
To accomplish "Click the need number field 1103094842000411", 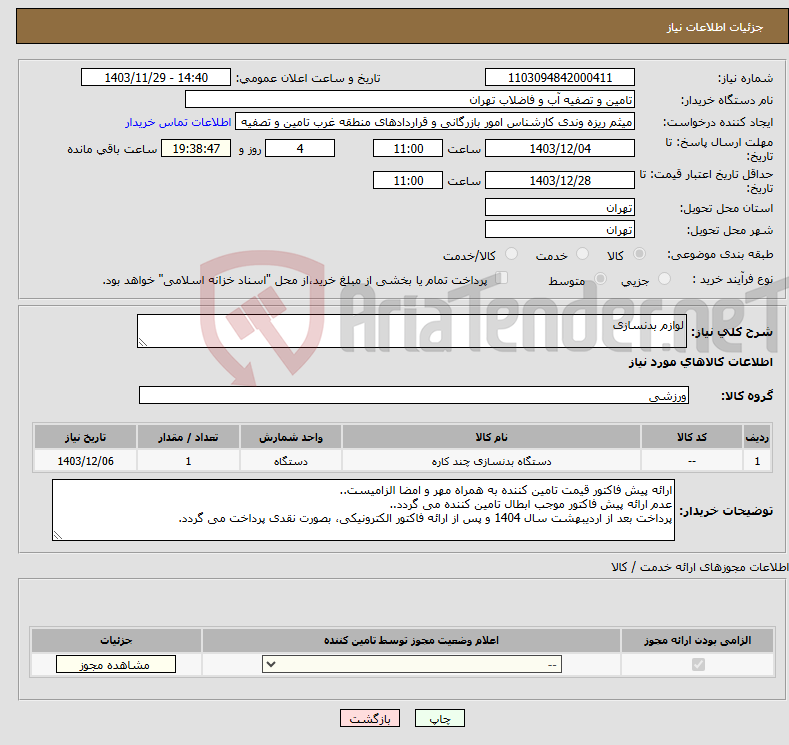I will pos(560,77).
